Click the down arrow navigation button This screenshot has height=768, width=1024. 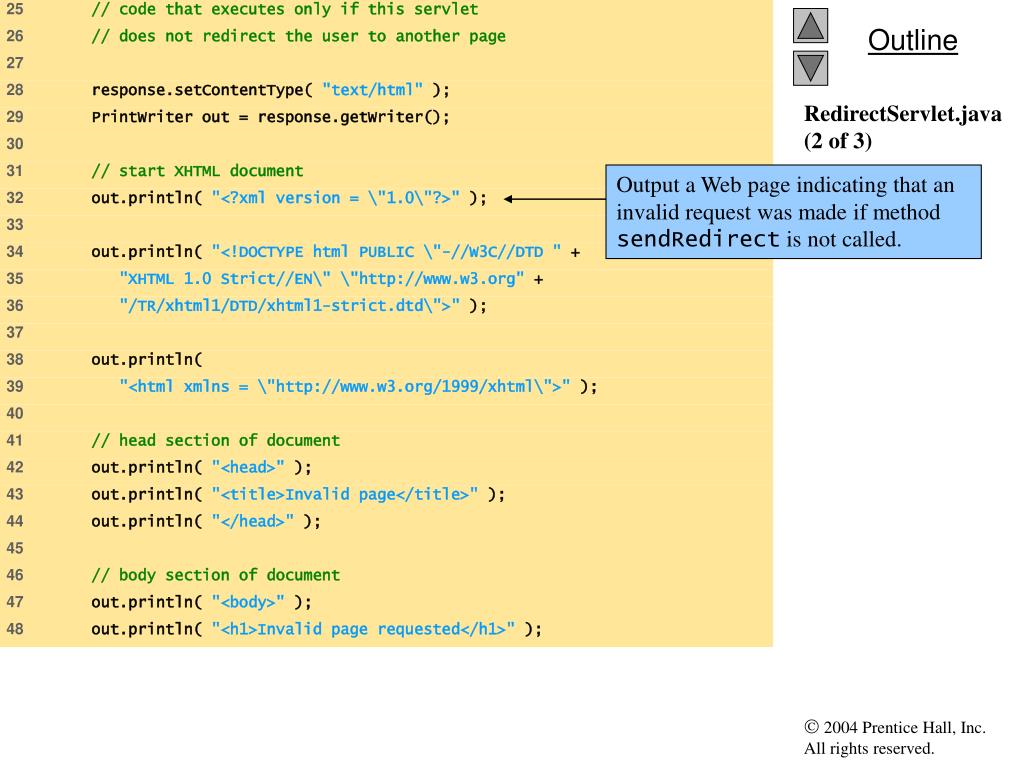[810, 69]
